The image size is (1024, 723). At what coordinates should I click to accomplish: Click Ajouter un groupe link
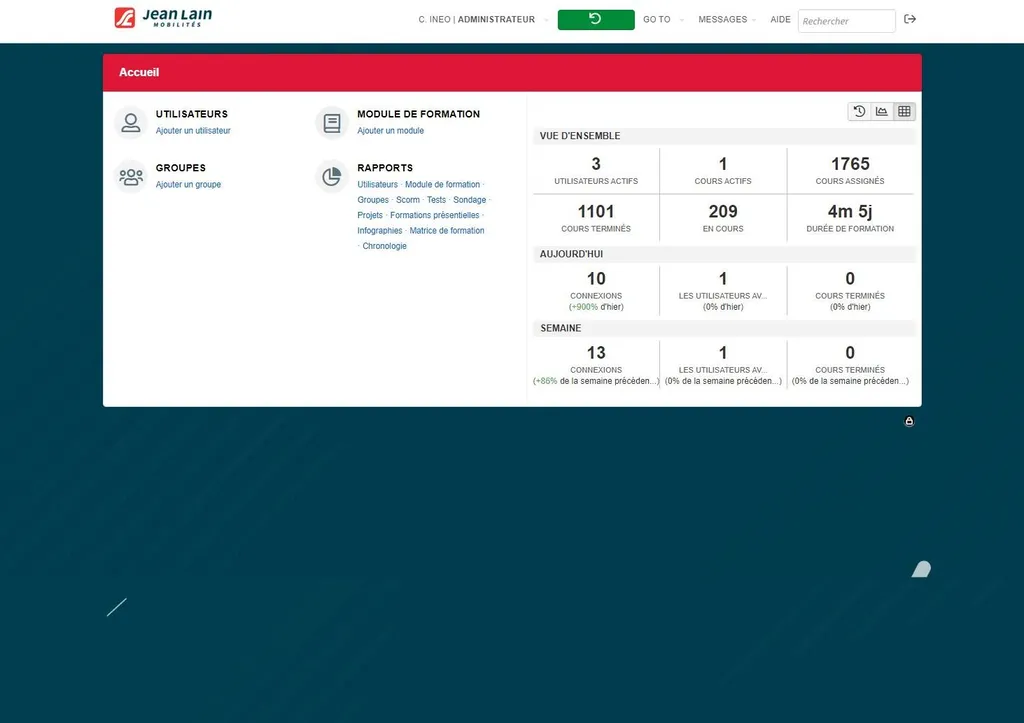188,184
